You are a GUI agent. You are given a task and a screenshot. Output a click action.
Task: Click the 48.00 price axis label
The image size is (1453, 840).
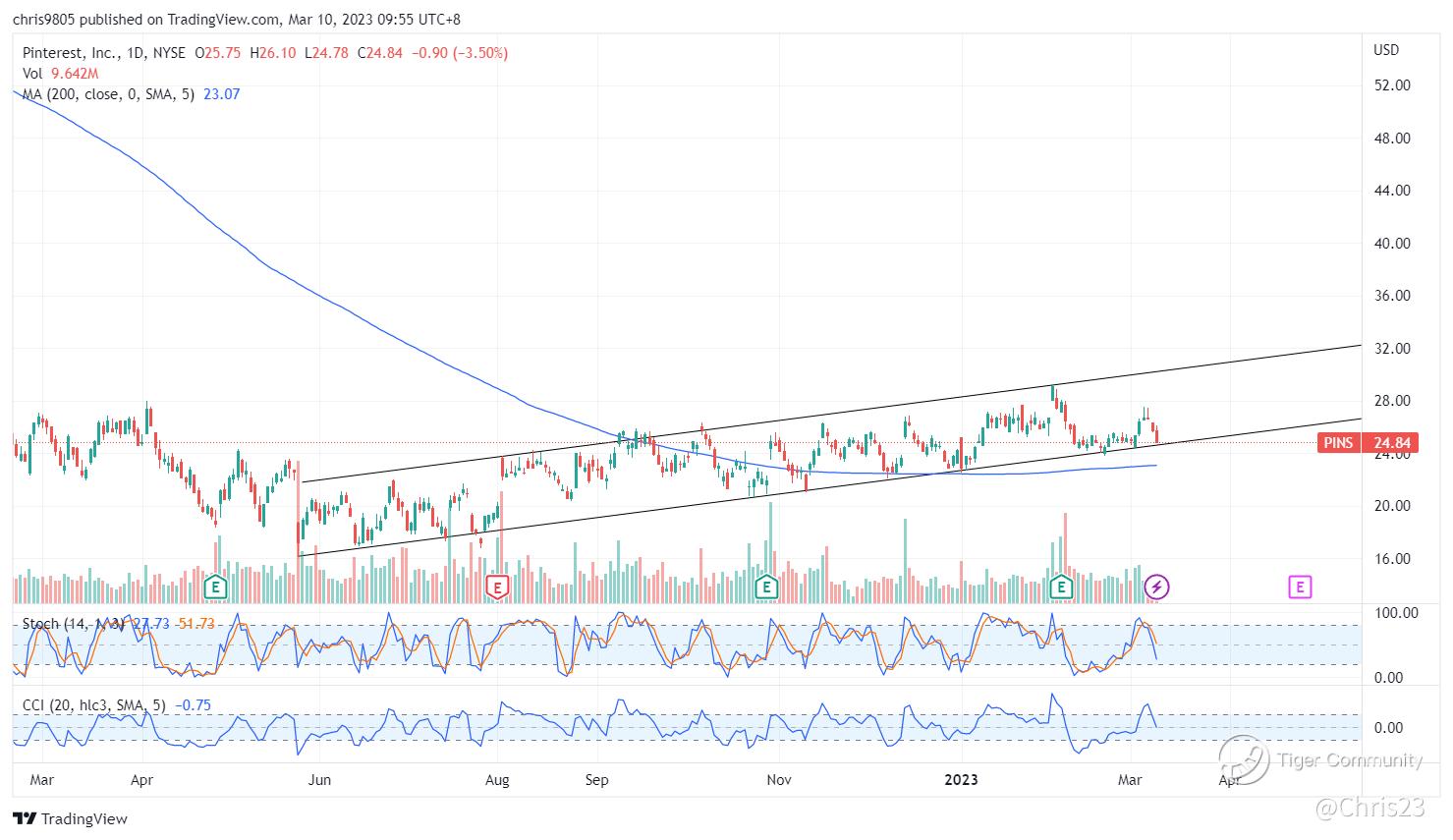(1393, 139)
